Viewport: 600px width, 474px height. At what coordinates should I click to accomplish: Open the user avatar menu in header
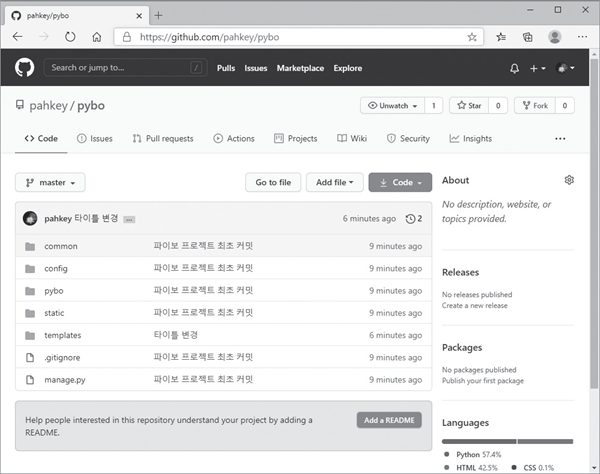click(x=566, y=68)
